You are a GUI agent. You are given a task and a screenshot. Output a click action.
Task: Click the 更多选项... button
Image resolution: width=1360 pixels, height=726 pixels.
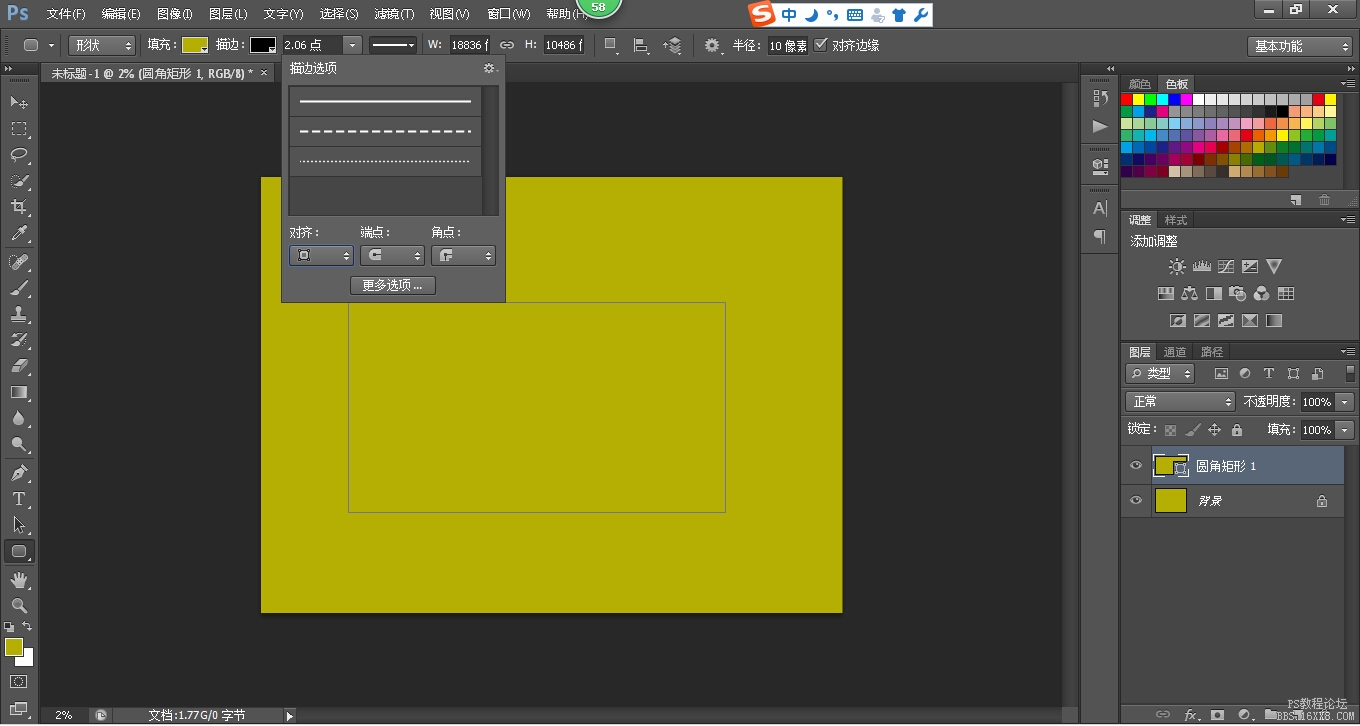392,285
